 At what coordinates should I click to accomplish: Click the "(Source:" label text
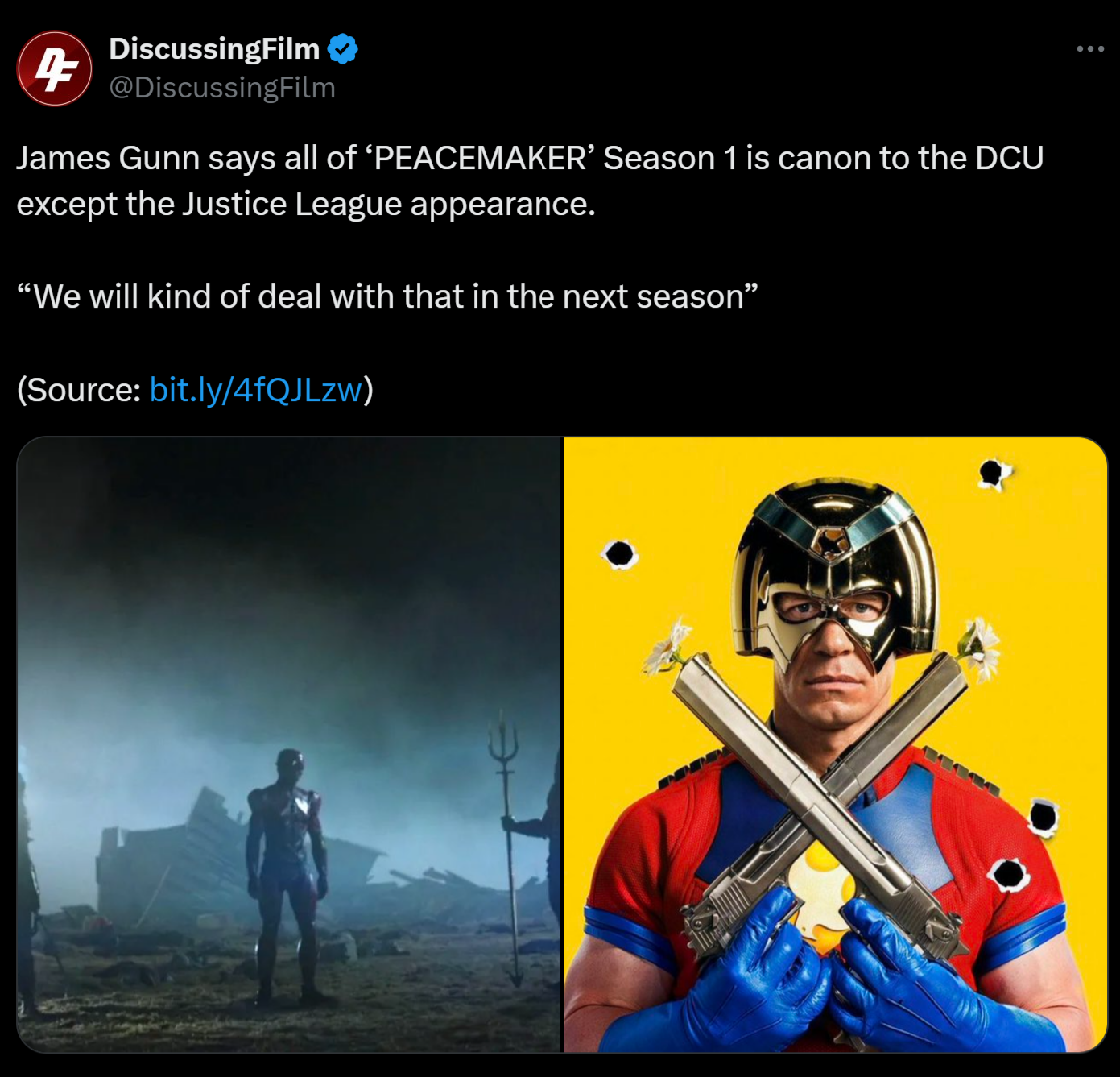pos(79,389)
